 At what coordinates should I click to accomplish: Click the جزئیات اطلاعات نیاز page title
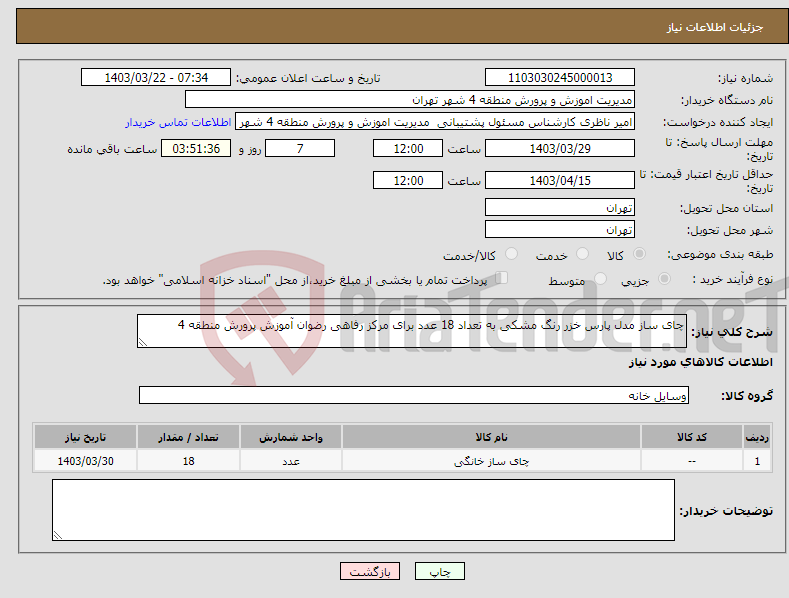[x=715, y=27]
